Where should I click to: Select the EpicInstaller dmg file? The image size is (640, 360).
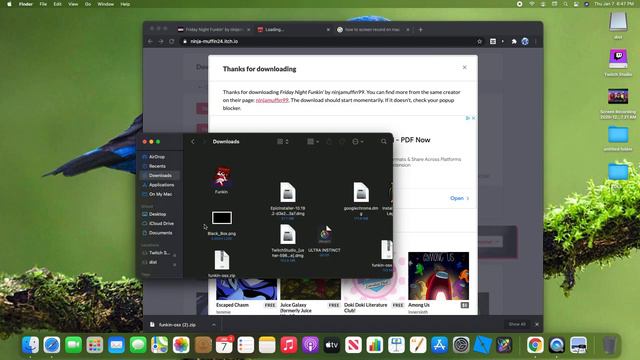click(288, 192)
